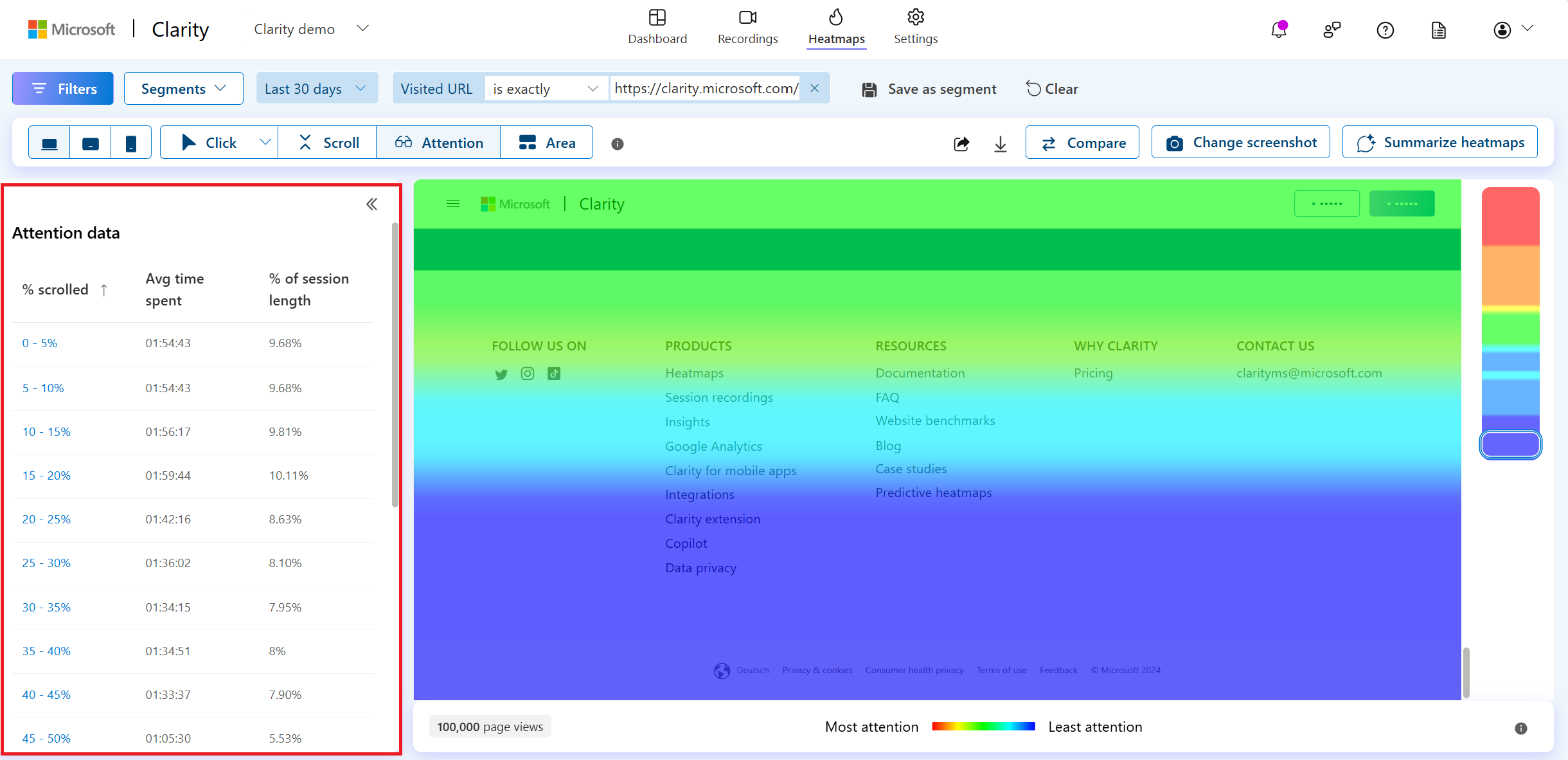Image resolution: width=1568 pixels, height=760 pixels.
Task: Select the 10 - 15% scroll range row
Action: (193, 432)
